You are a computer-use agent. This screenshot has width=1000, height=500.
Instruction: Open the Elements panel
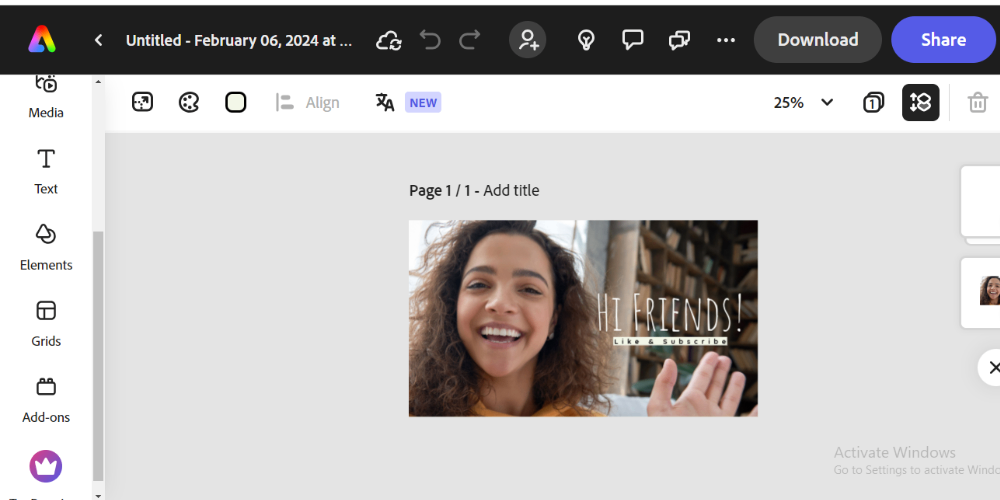pyautogui.click(x=46, y=247)
